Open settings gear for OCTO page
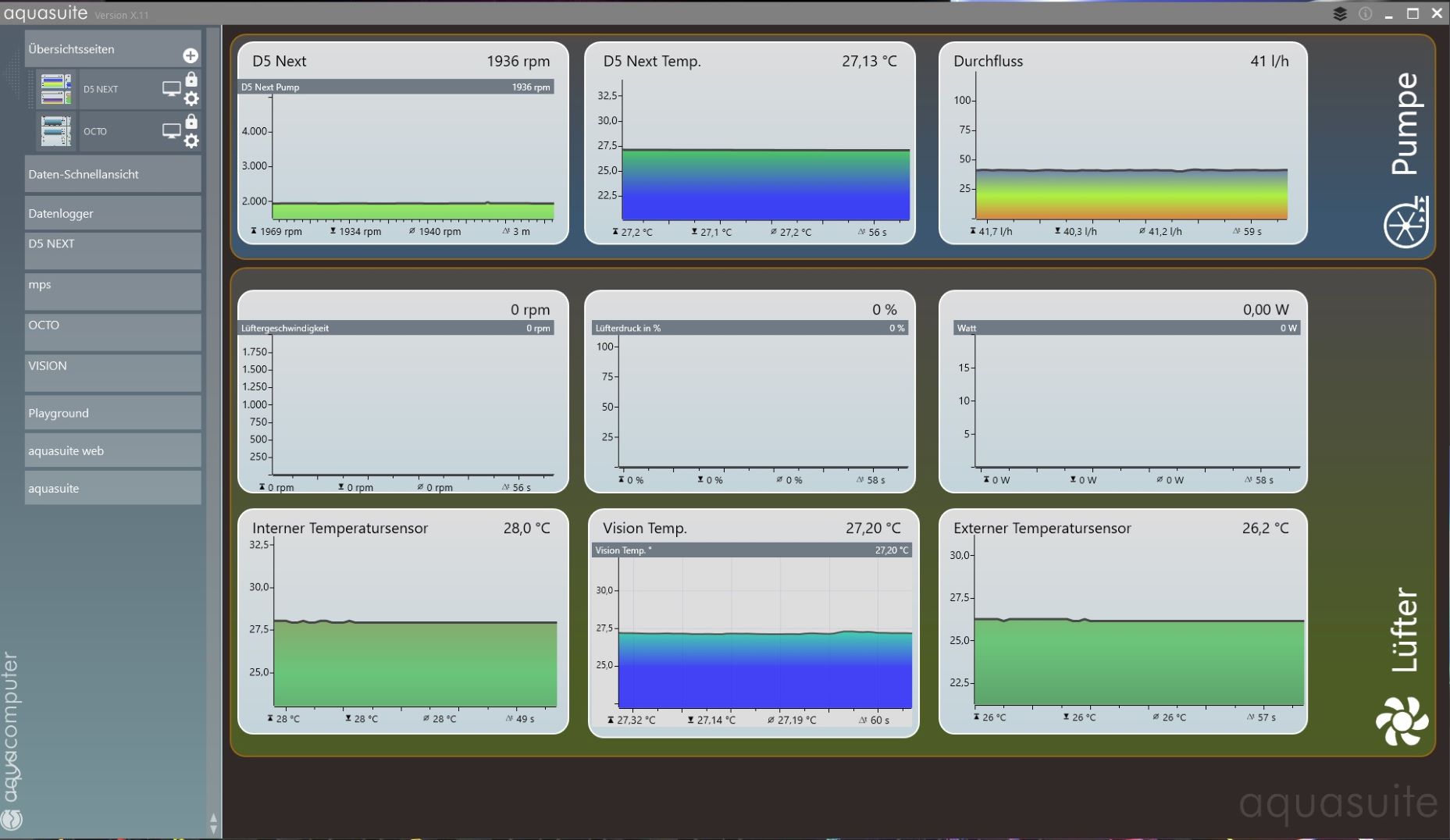 [191, 141]
